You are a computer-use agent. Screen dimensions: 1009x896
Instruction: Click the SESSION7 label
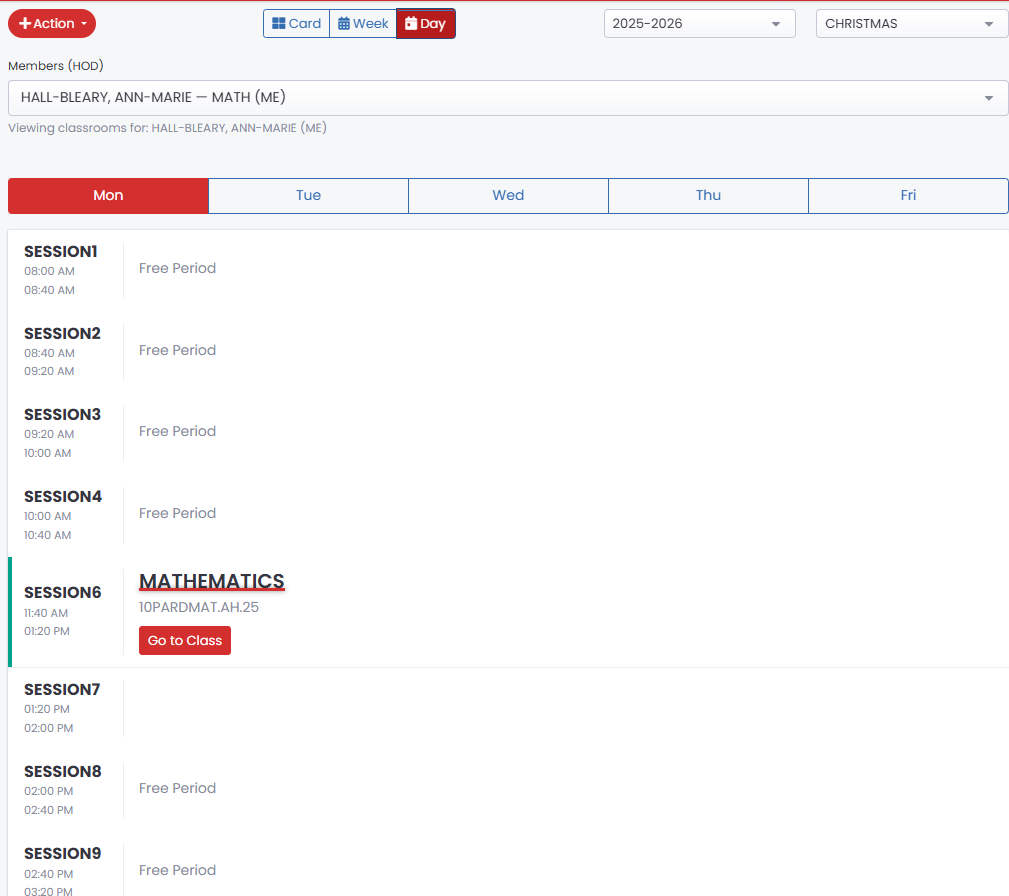[x=62, y=690]
